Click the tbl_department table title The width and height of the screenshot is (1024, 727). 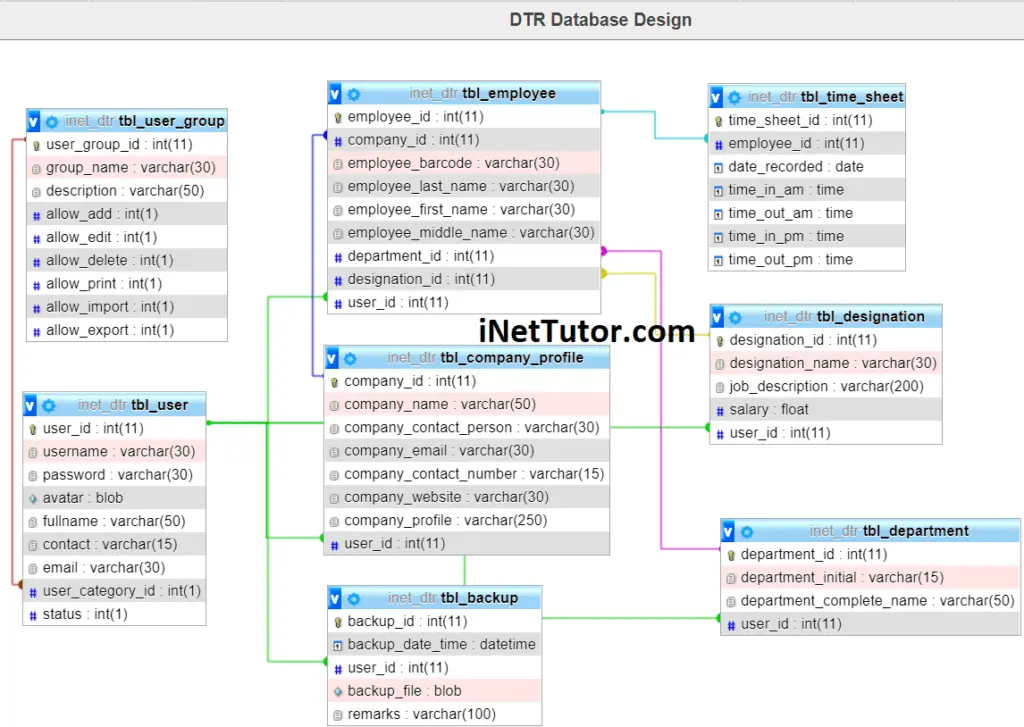click(x=916, y=531)
